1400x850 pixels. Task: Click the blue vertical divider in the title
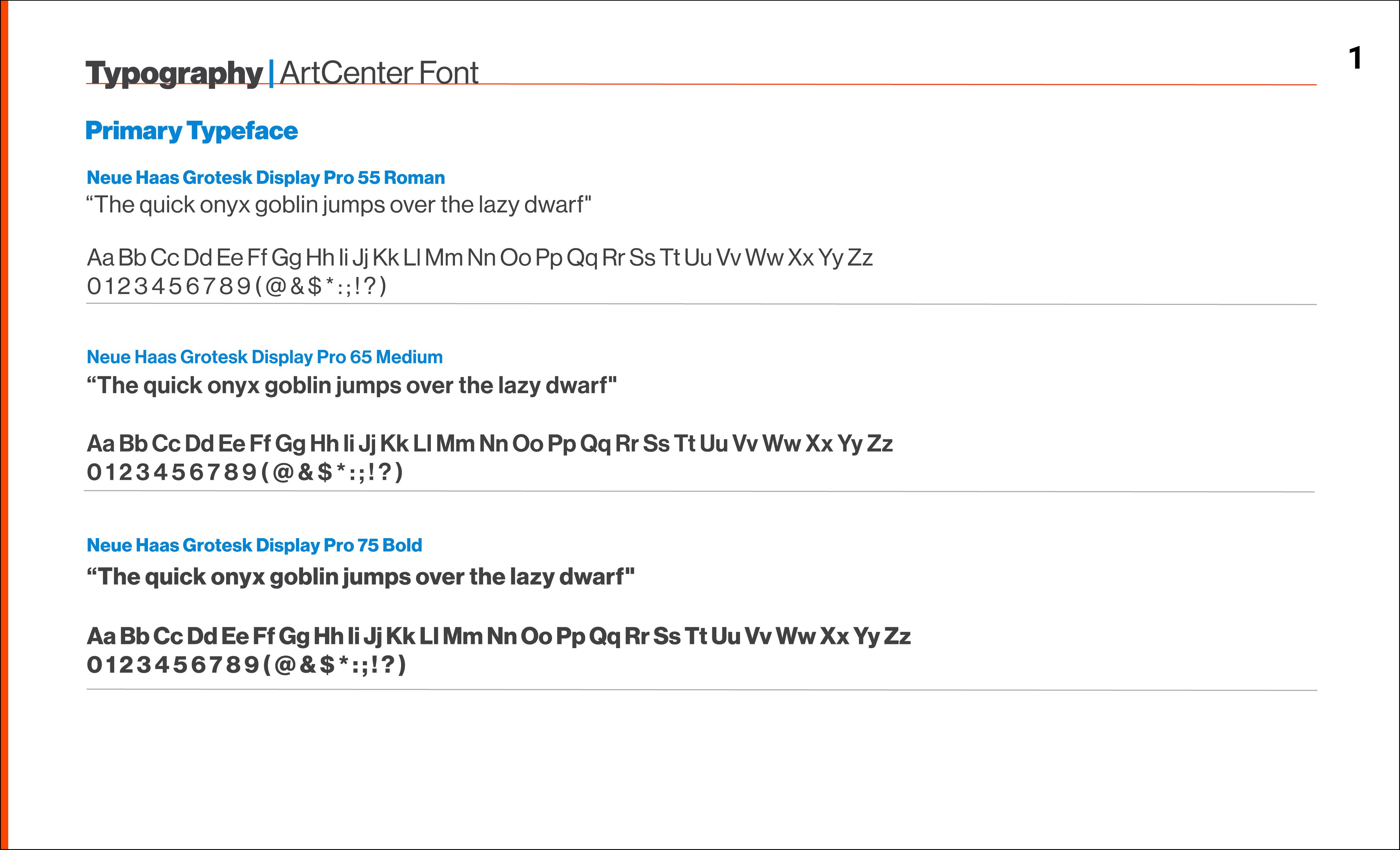pyautogui.click(x=271, y=73)
